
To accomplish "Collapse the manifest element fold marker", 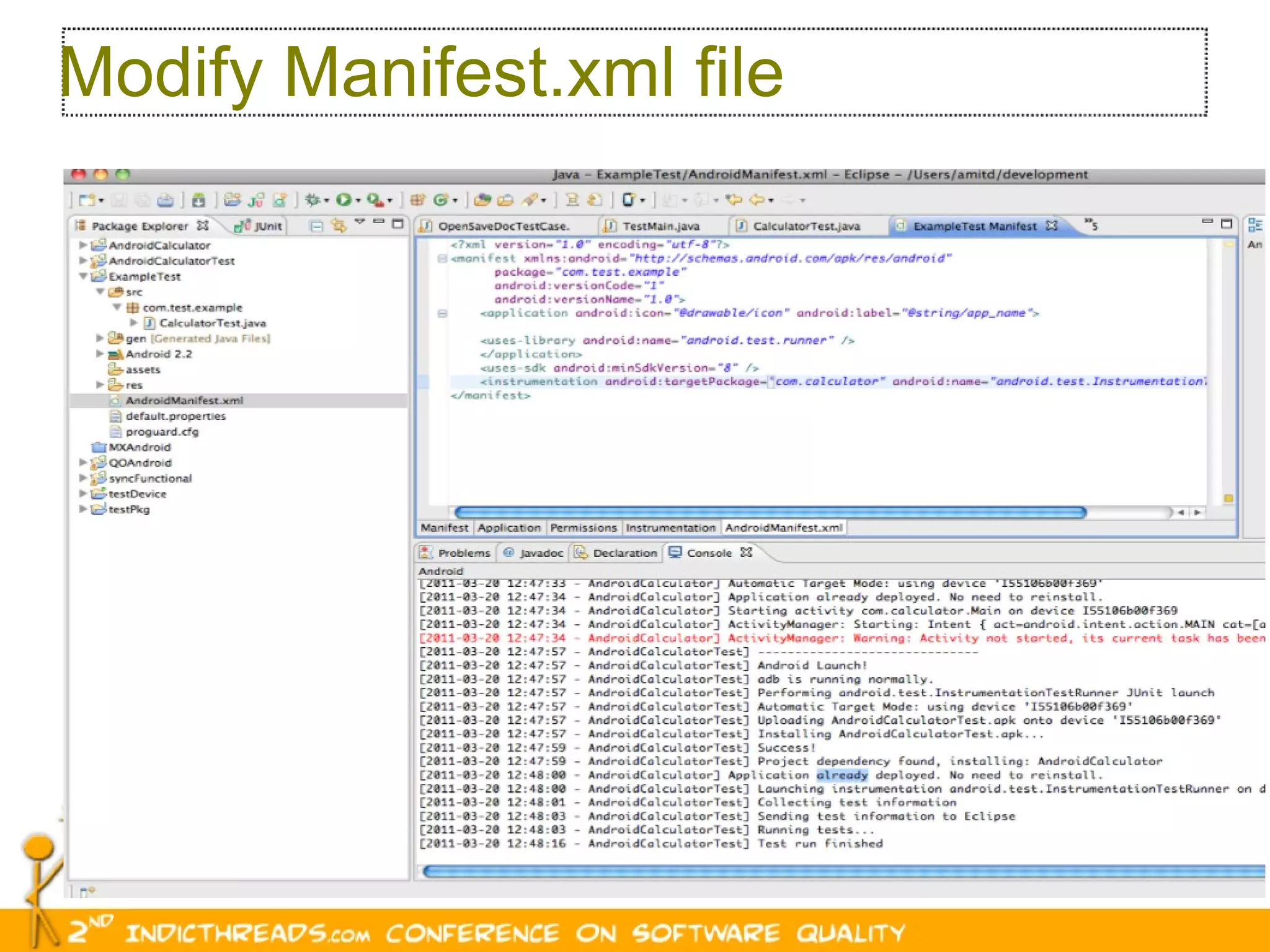I will (x=442, y=258).
